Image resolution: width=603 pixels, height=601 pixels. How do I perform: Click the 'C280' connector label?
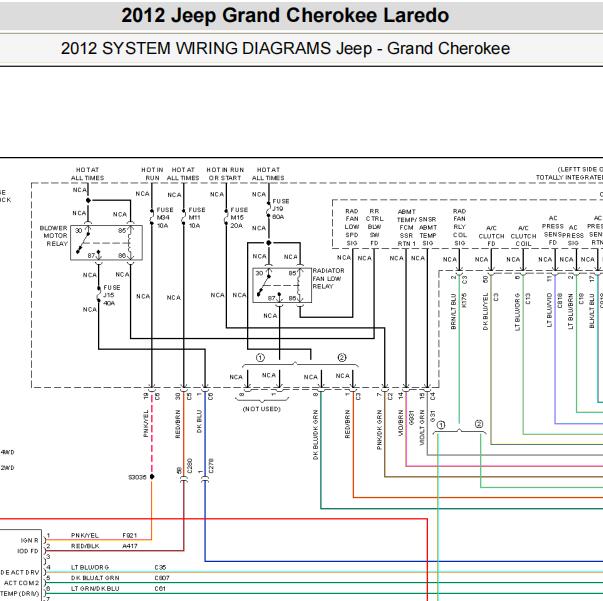point(189,466)
